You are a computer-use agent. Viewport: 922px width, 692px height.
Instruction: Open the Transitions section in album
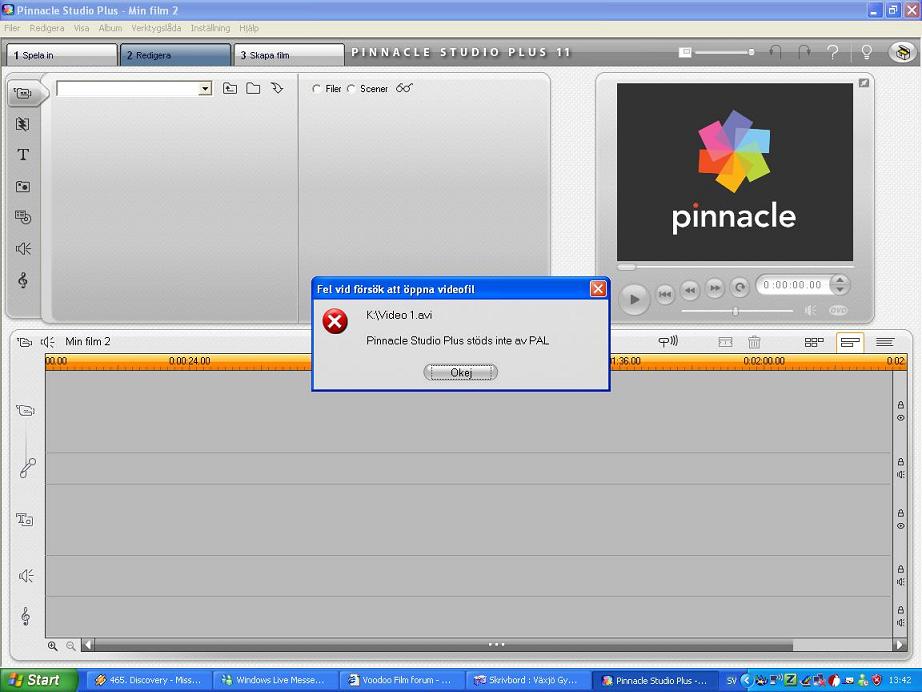click(23, 124)
